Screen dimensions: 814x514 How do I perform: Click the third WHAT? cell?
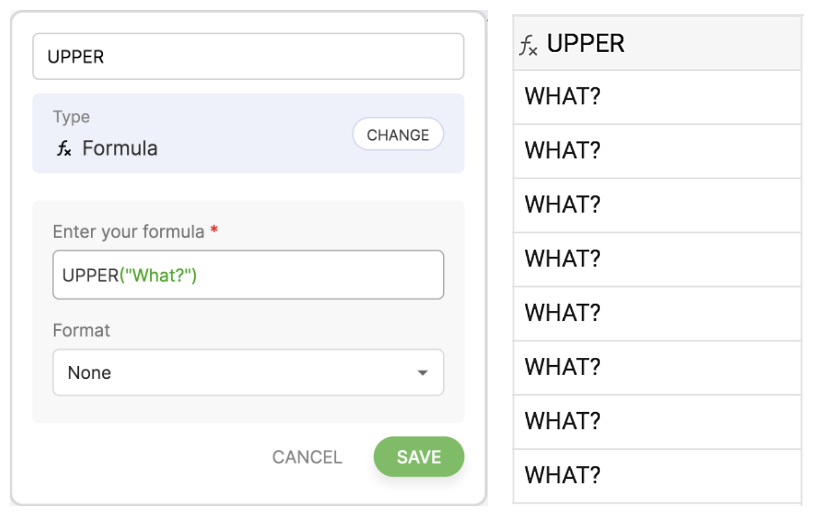pyautogui.click(x=657, y=205)
